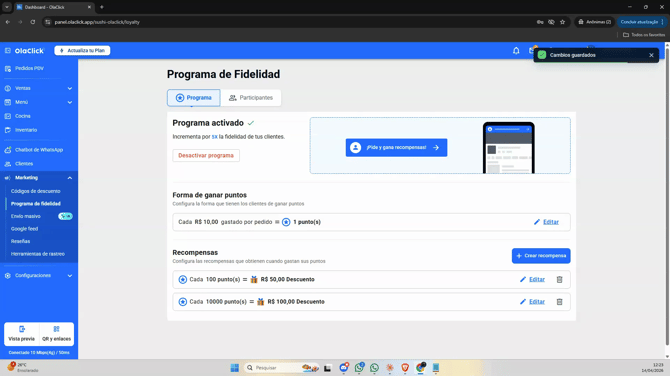Click the Cambios guardados green check icon

pyautogui.click(x=542, y=55)
